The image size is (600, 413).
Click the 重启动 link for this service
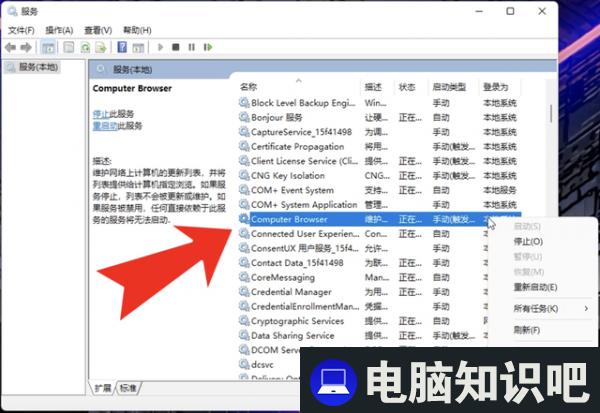(x=105, y=126)
